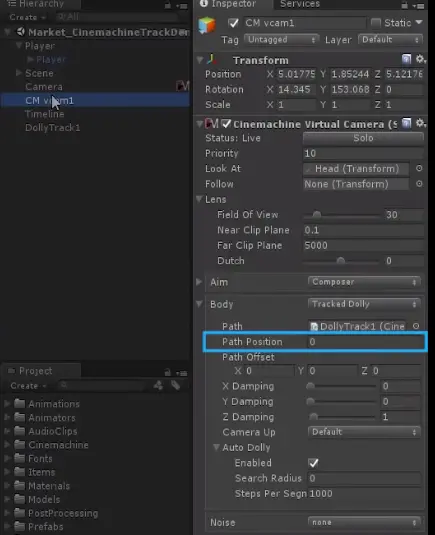Click the Cinemachine Virtual Camera component icon

coord(212,124)
